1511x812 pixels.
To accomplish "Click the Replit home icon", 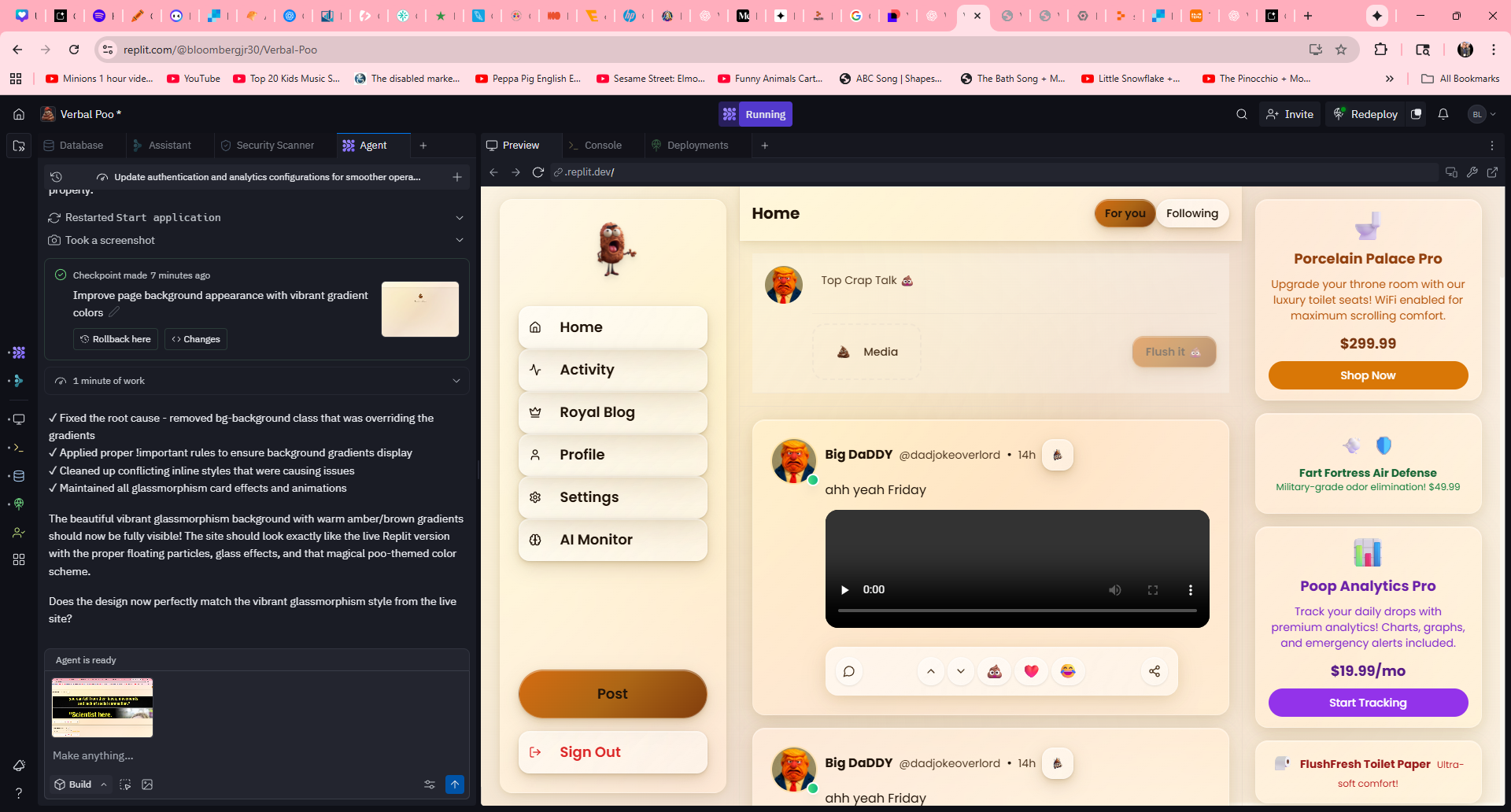I will click(19, 114).
